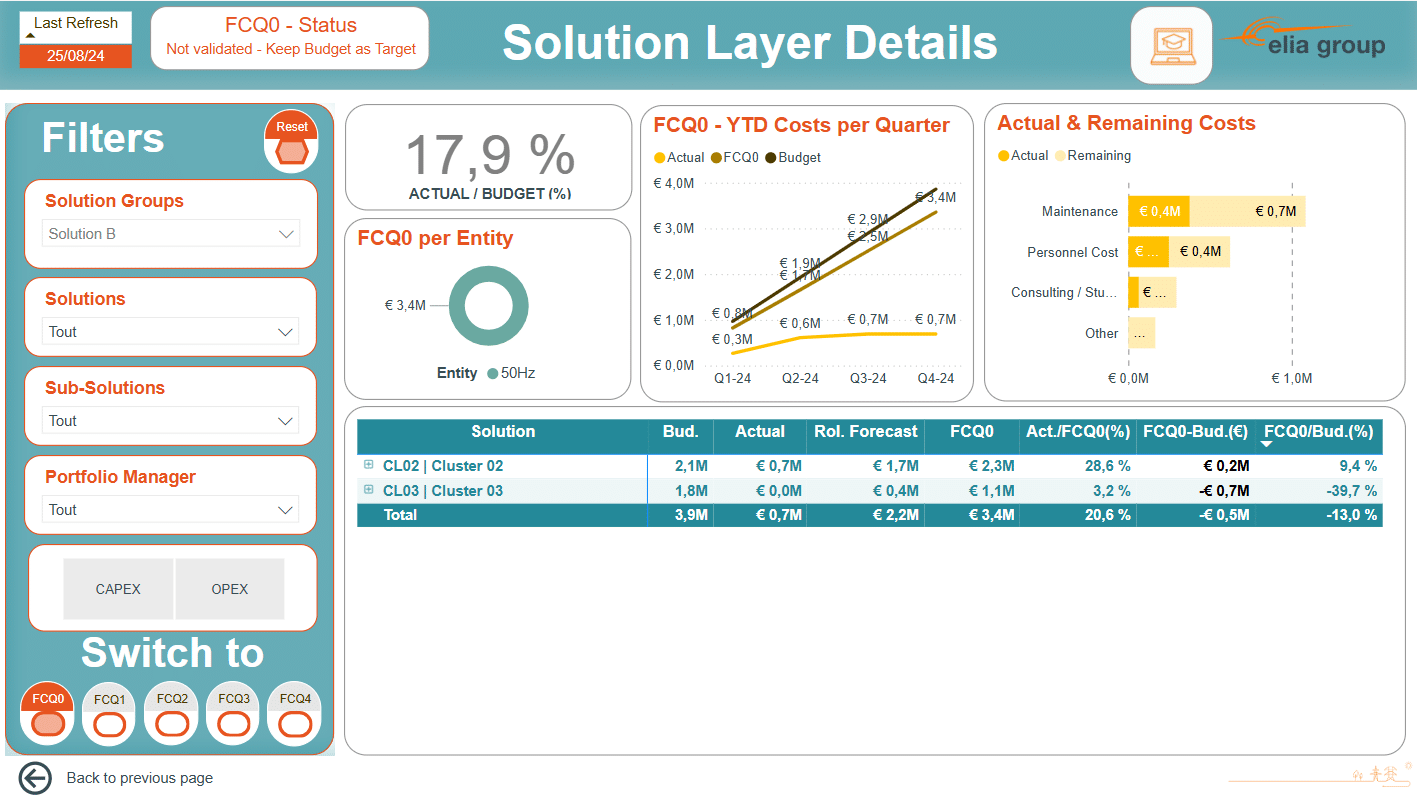This screenshot has height=799, width=1417.
Task: Click the Maintenance remaining € 0,7M bar
Action: [1248, 211]
